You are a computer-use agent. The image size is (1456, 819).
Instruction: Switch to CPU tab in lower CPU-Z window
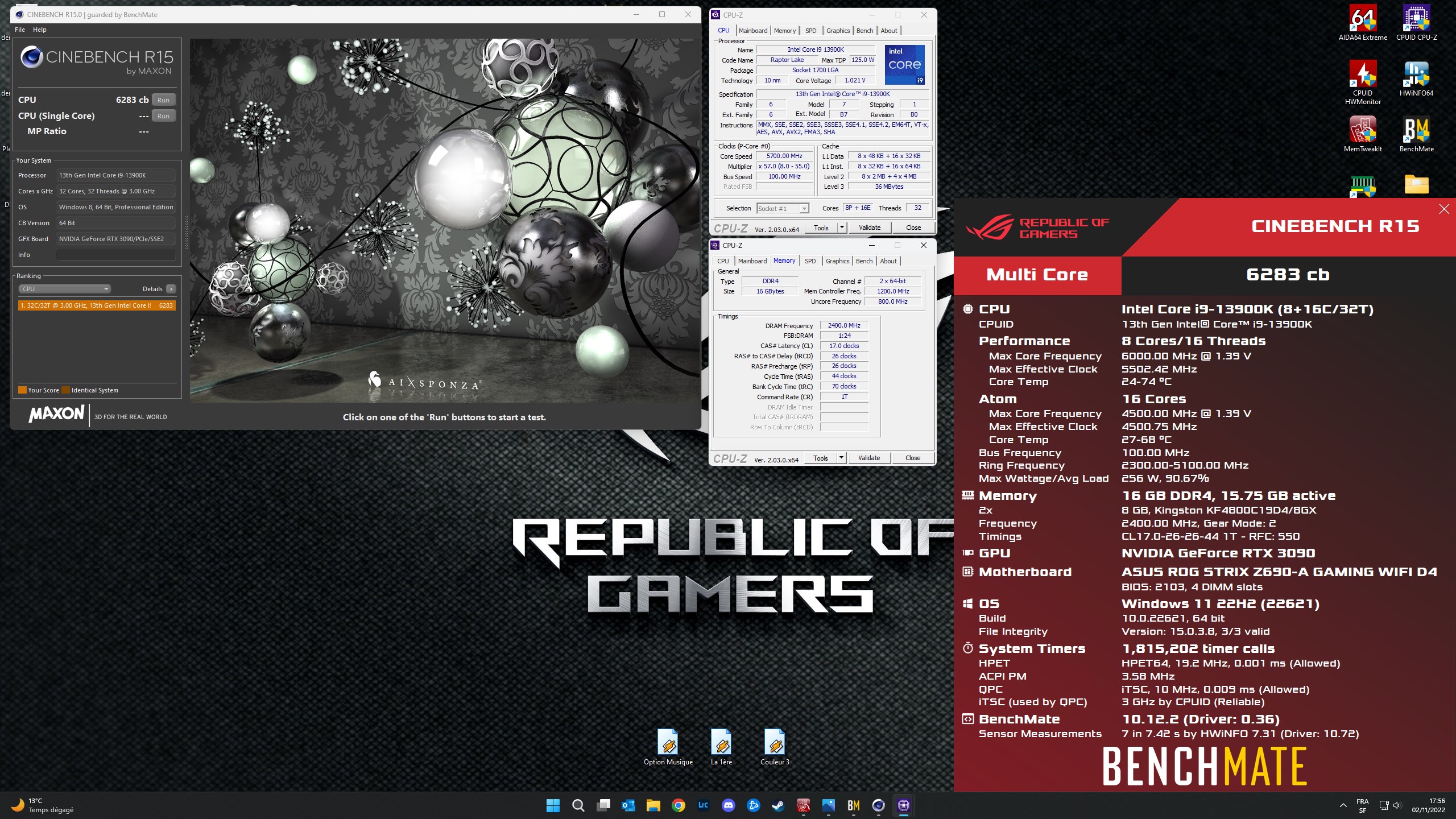(x=723, y=261)
